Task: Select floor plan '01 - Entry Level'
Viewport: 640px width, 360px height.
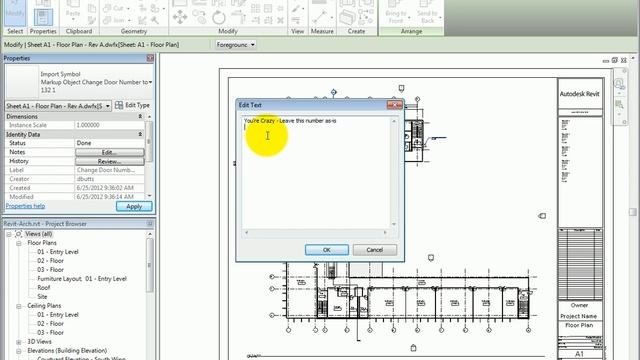Action: click(58, 252)
